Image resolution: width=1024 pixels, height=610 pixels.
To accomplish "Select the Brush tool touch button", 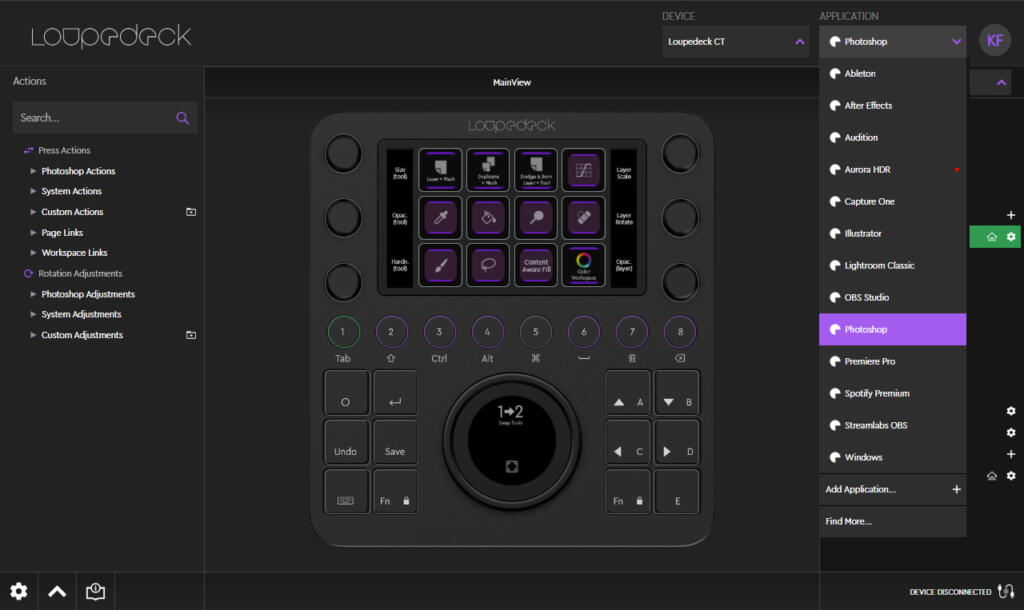I will click(x=439, y=265).
